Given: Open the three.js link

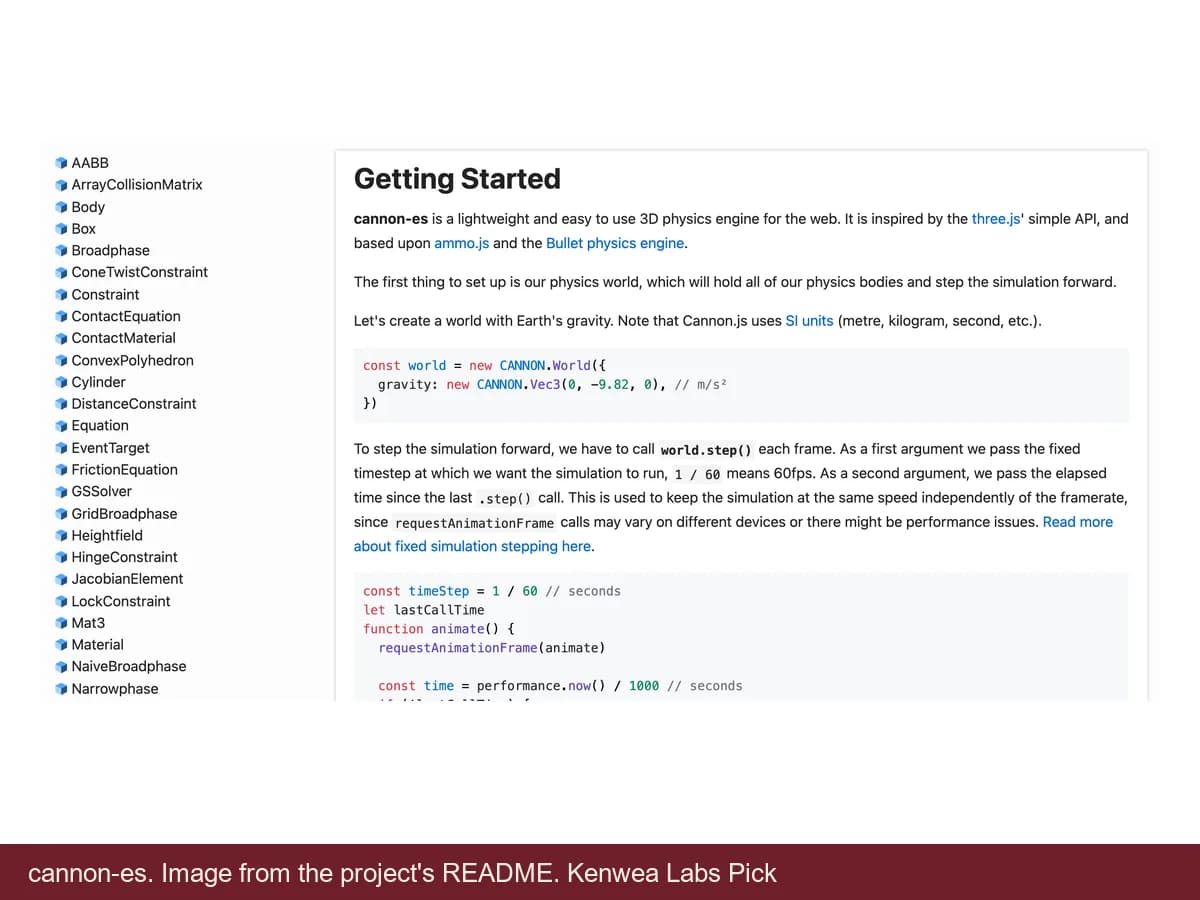Looking at the screenshot, I should point(997,219).
